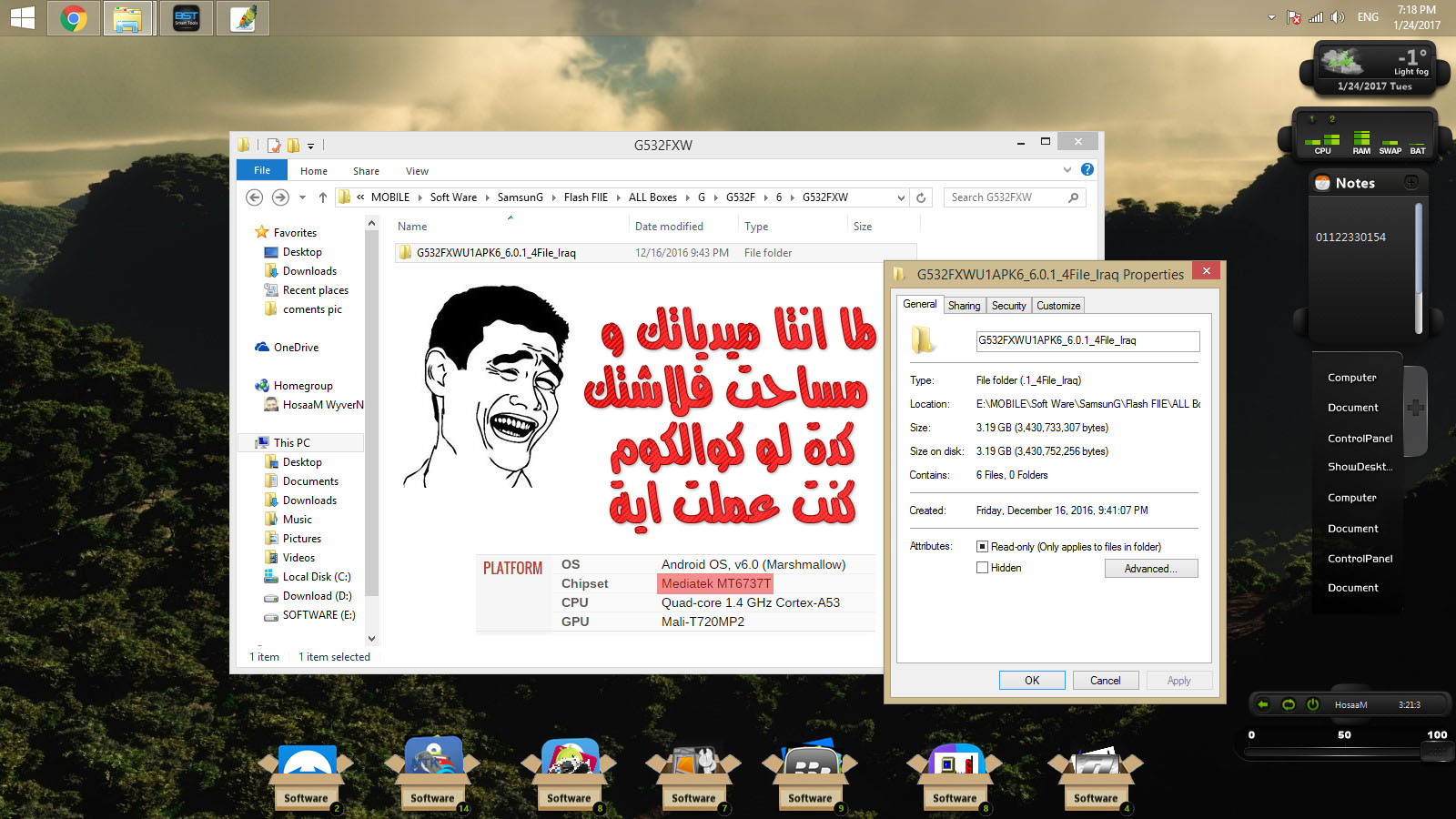Click green power icon in HosaaM gadget
Viewport: 1456px width, 819px height.
click(1313, 704)
